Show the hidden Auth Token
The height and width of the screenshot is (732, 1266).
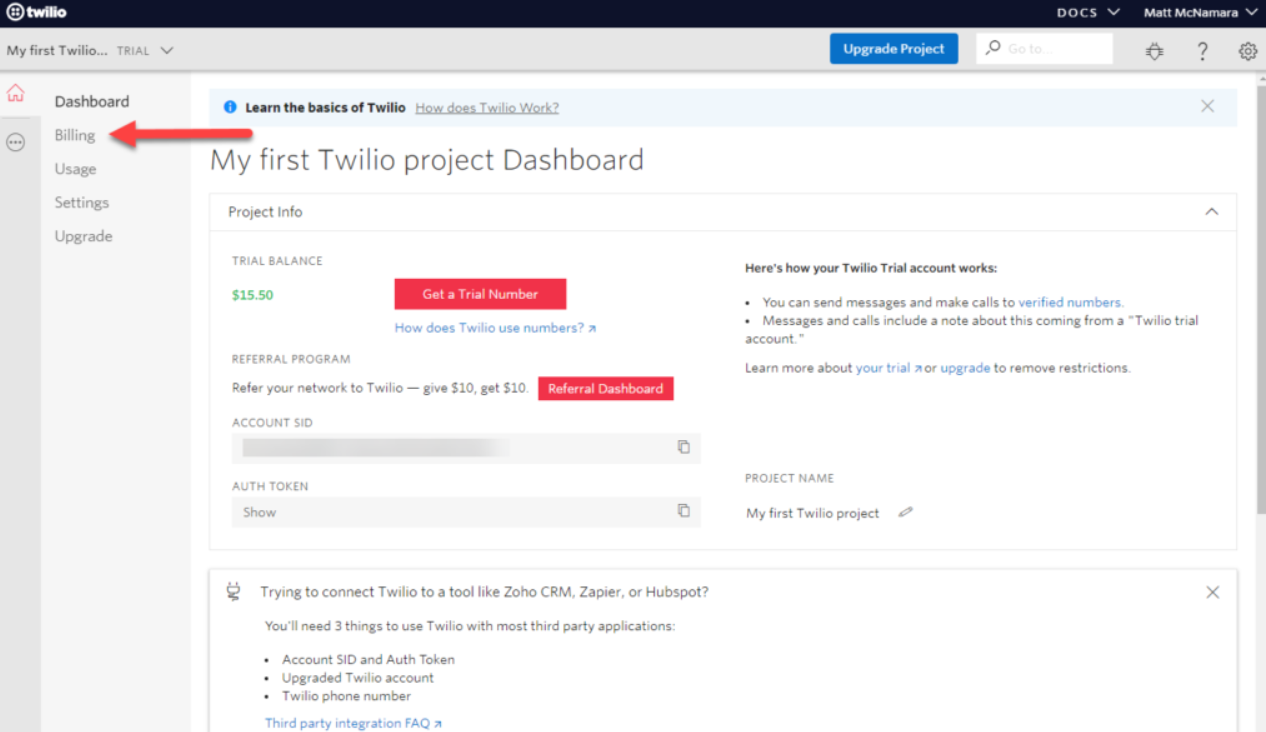coord(259,512)
